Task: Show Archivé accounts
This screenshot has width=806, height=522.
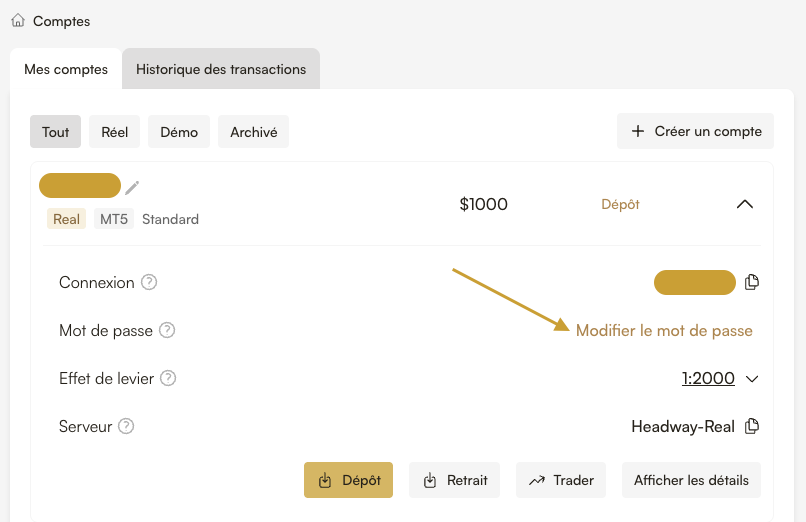Action: pyautogui.click(x=254, y=132)
